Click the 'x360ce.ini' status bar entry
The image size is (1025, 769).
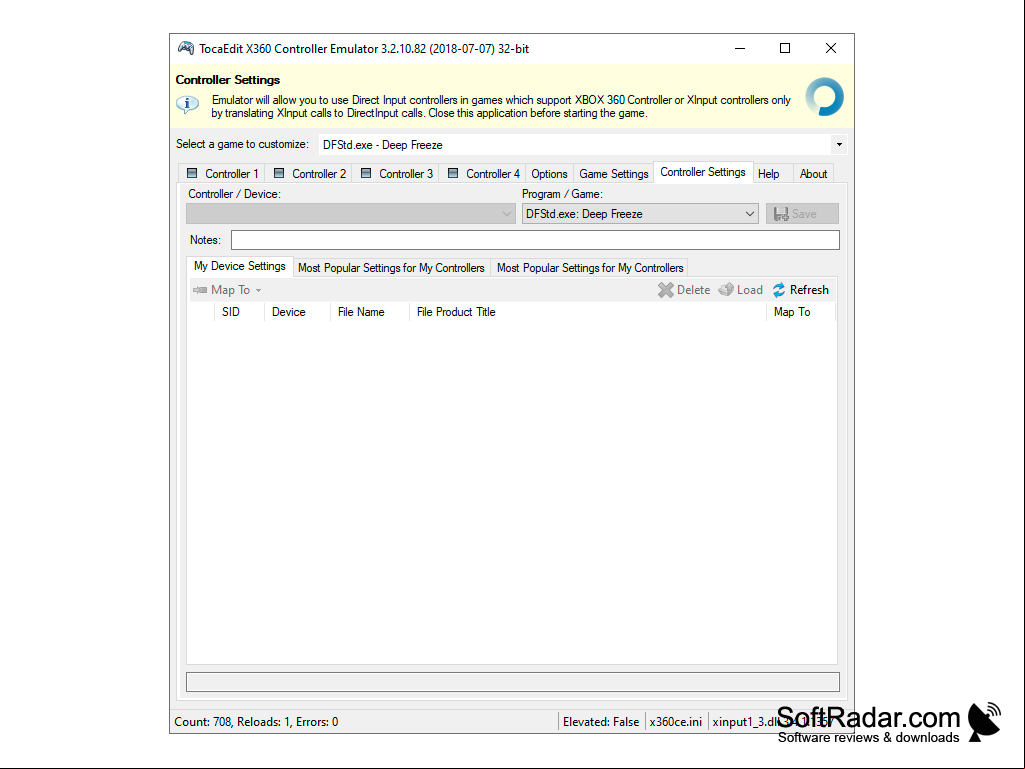tap(675, 722)
